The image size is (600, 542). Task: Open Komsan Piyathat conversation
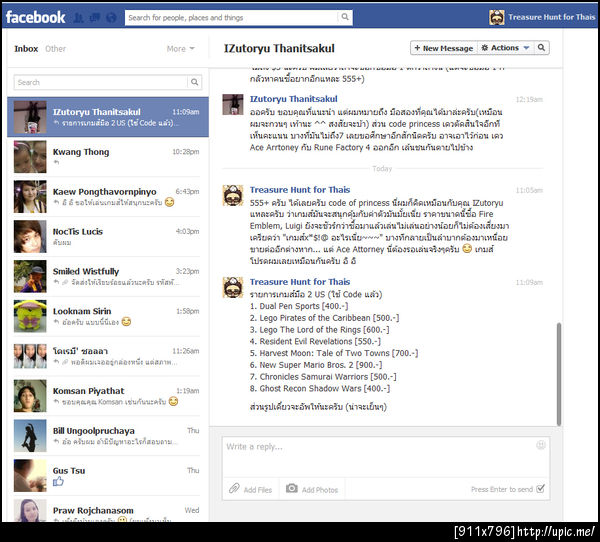pos(108,396)
